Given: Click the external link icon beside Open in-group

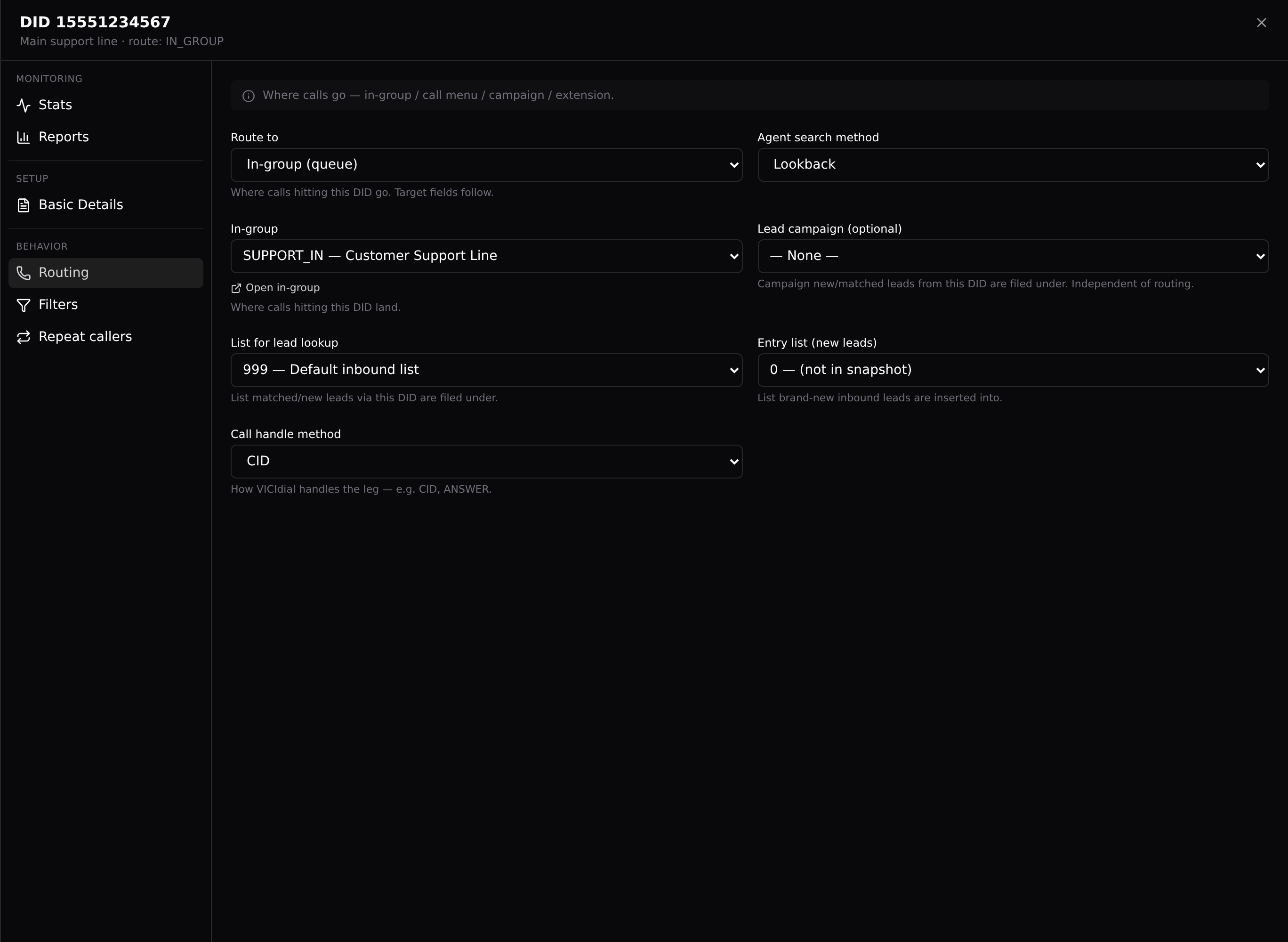Looking at the screenshot, I should 236,288.
